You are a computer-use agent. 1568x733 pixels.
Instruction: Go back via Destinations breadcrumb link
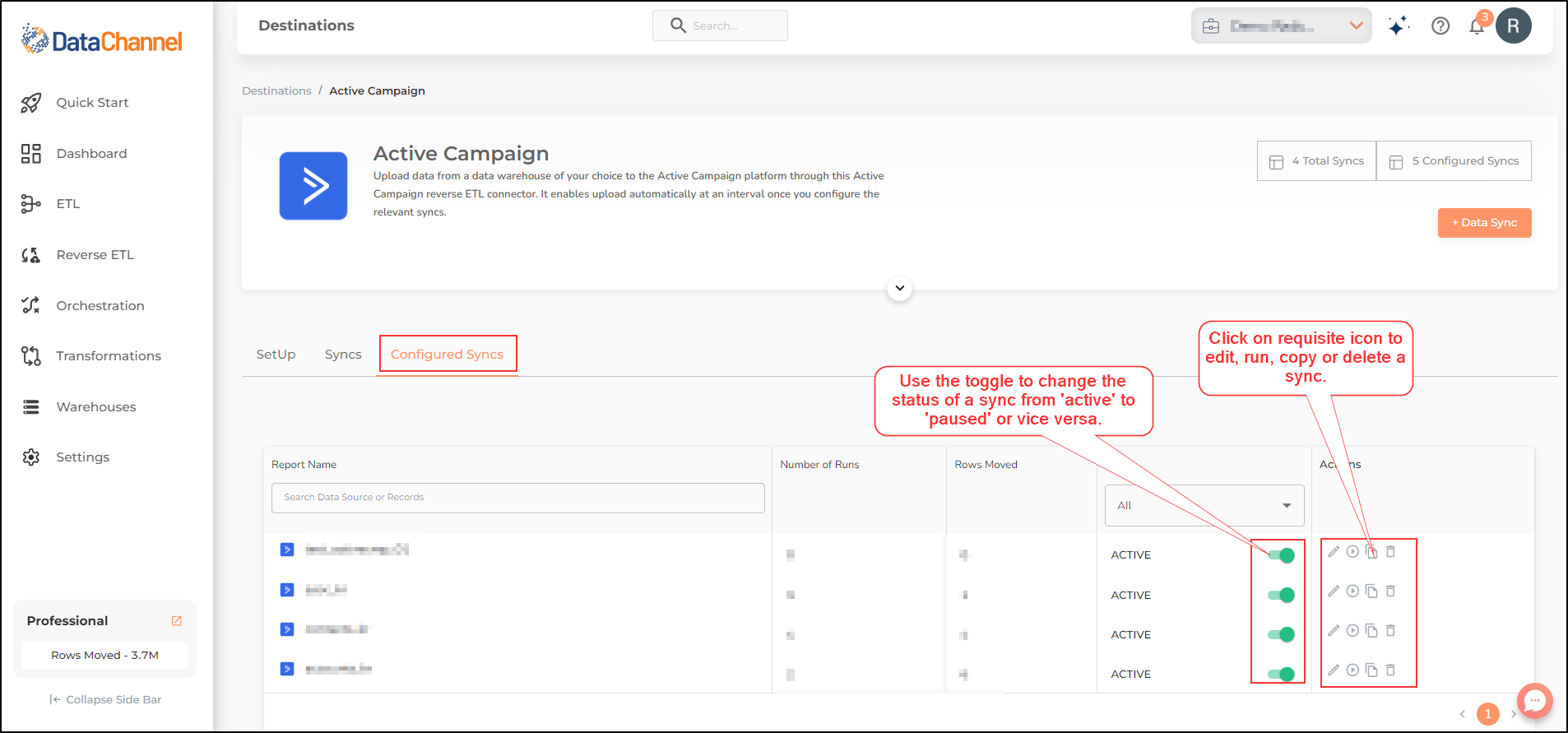[276, 90]
